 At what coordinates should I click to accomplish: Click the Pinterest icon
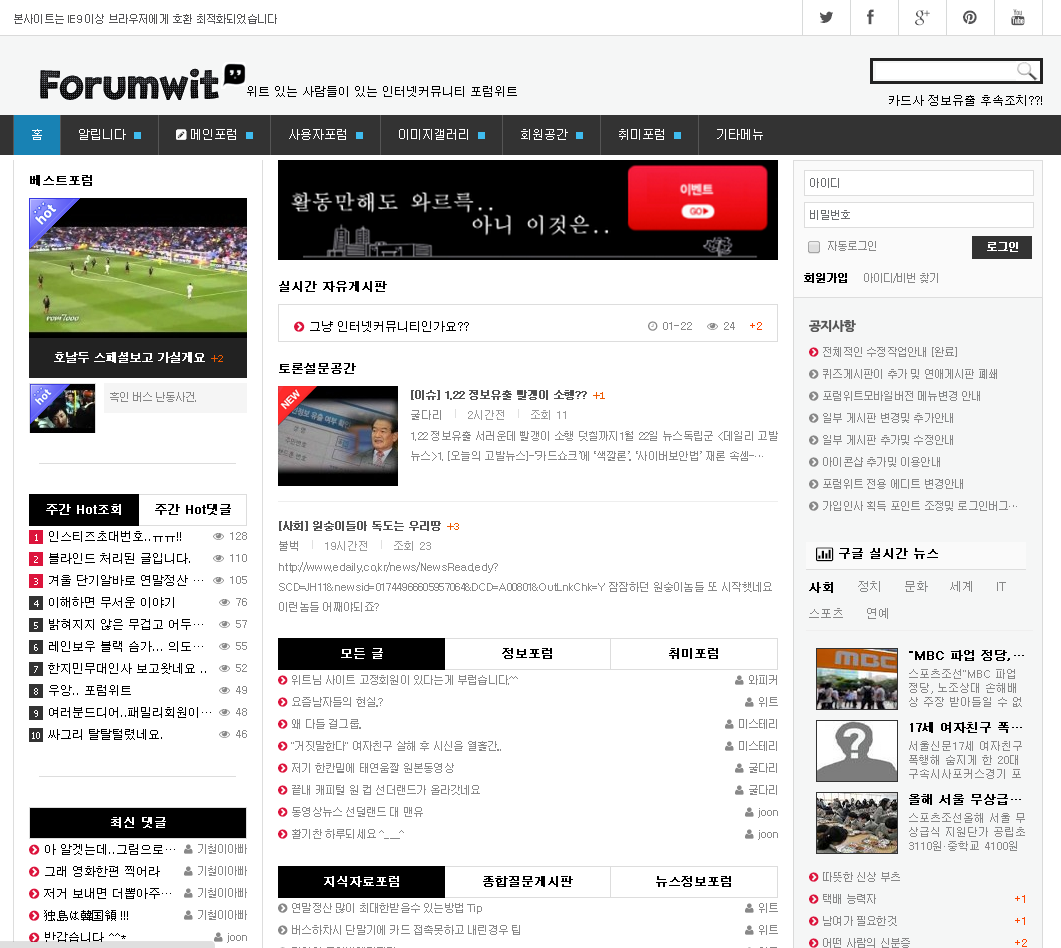[970, 17]
